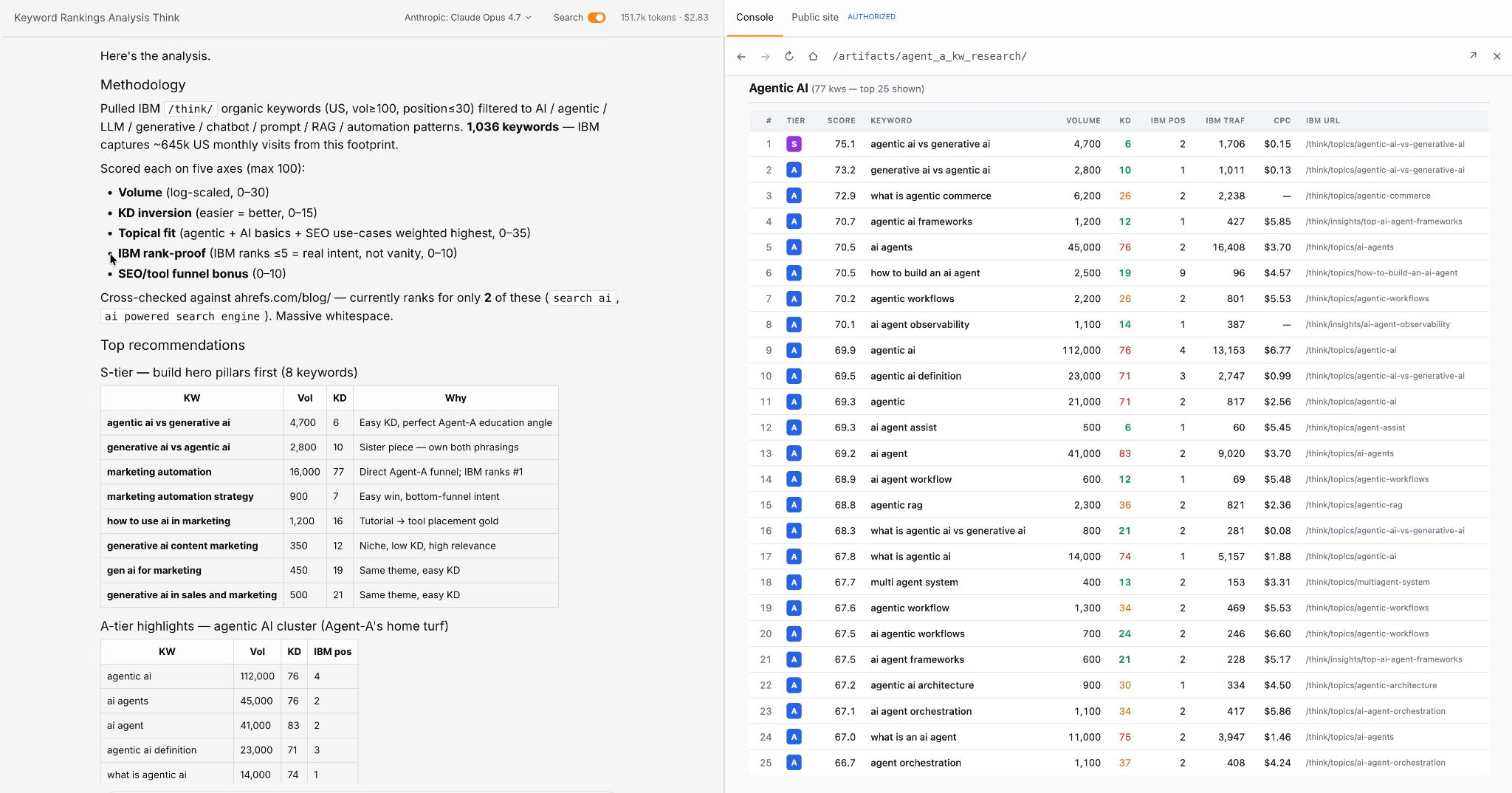Sort by the TIER column header
Viewport: 1512px width, 793px height.
[x=795, y=120]
